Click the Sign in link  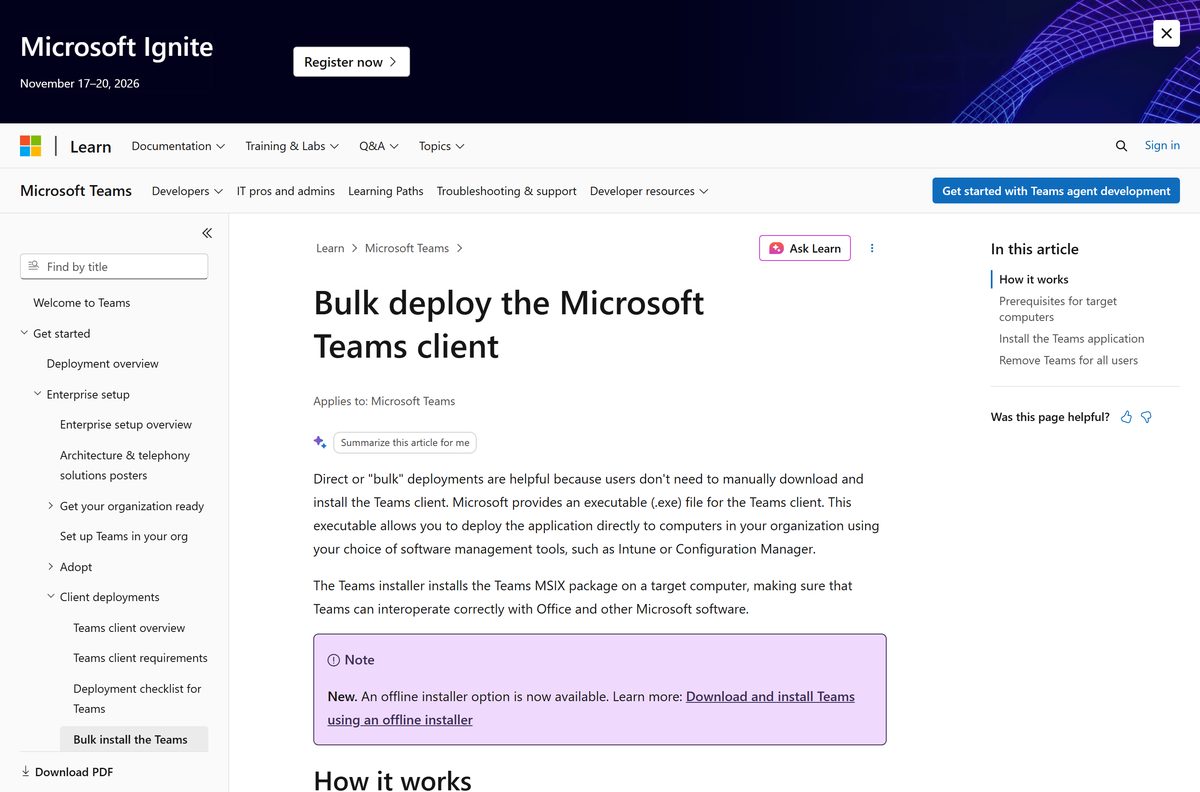[x=1162, y=145]
